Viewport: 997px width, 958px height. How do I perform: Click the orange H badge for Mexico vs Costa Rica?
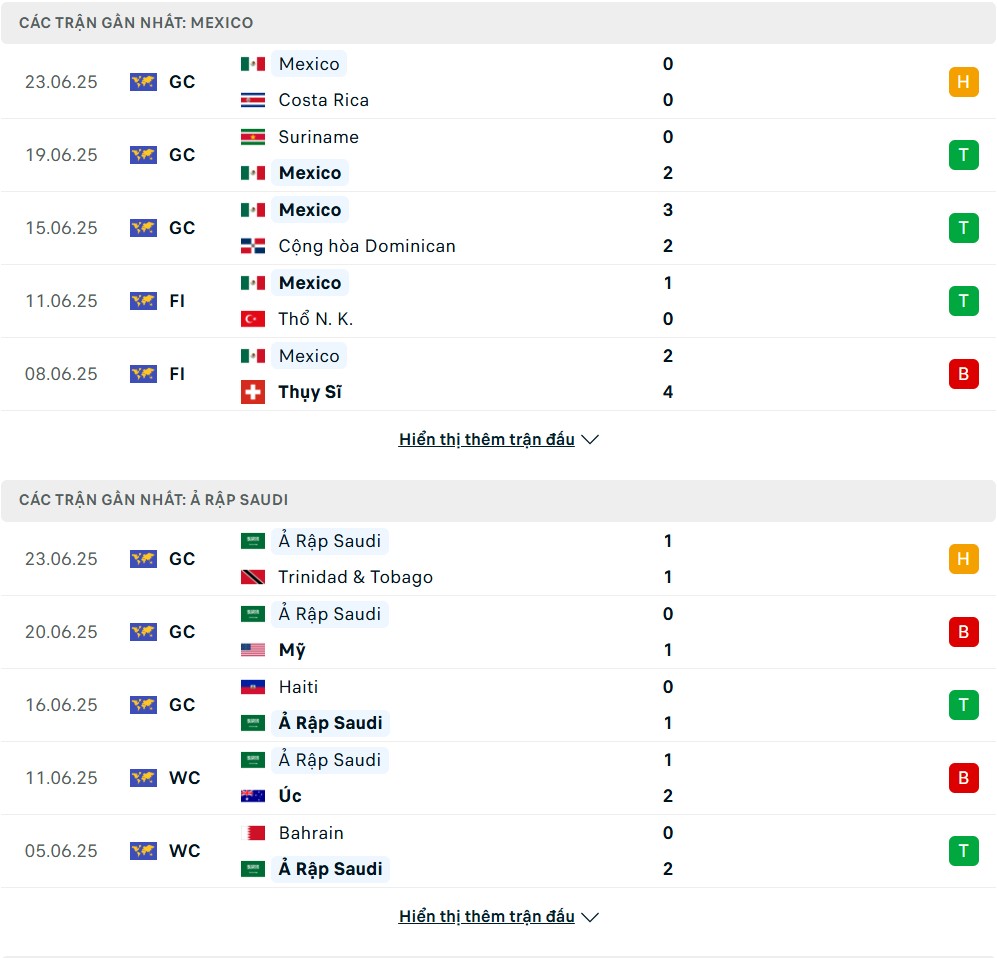click(x=963, y=82)
